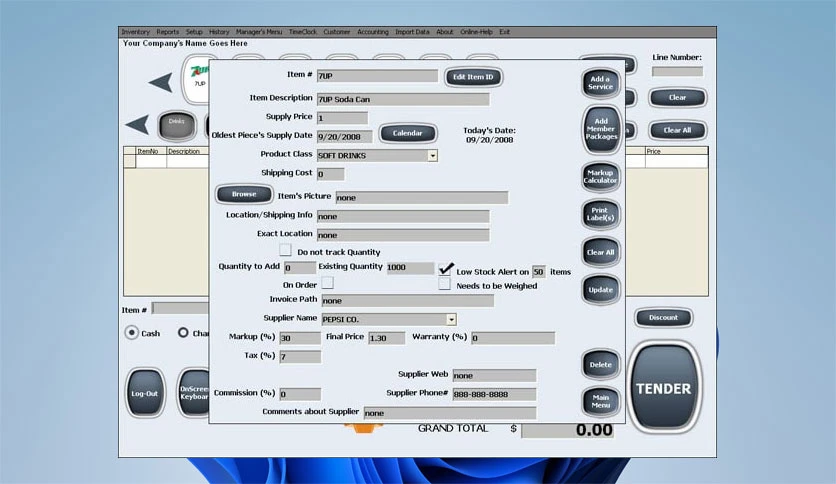Click Add Member Packages button
Viewport: 836px width, 484px height.
point(601,129)
